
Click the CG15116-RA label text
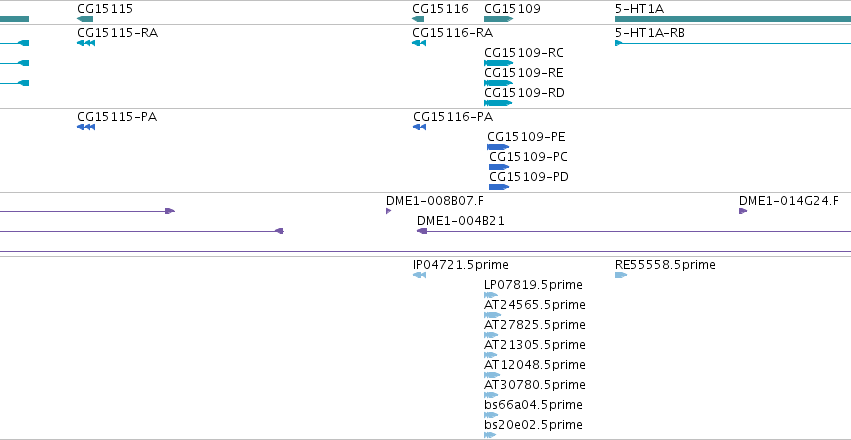453,33
